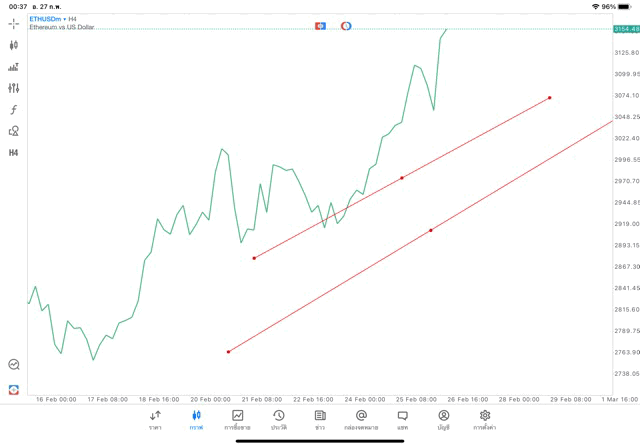
Task: Toggle the red-blue circular icon atop chart
Action: (x=346, y=25)
